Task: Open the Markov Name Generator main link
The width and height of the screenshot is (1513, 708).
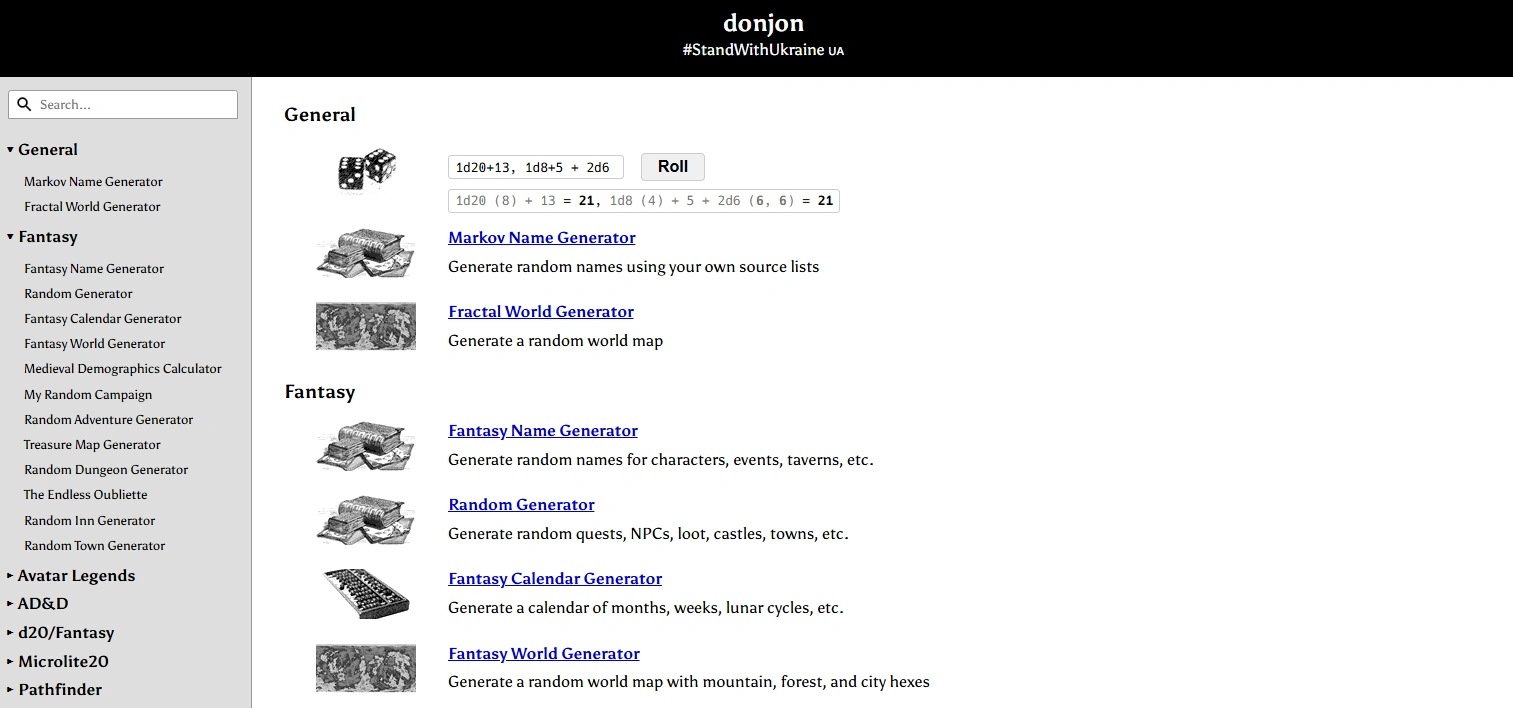Action: [542, 238]
